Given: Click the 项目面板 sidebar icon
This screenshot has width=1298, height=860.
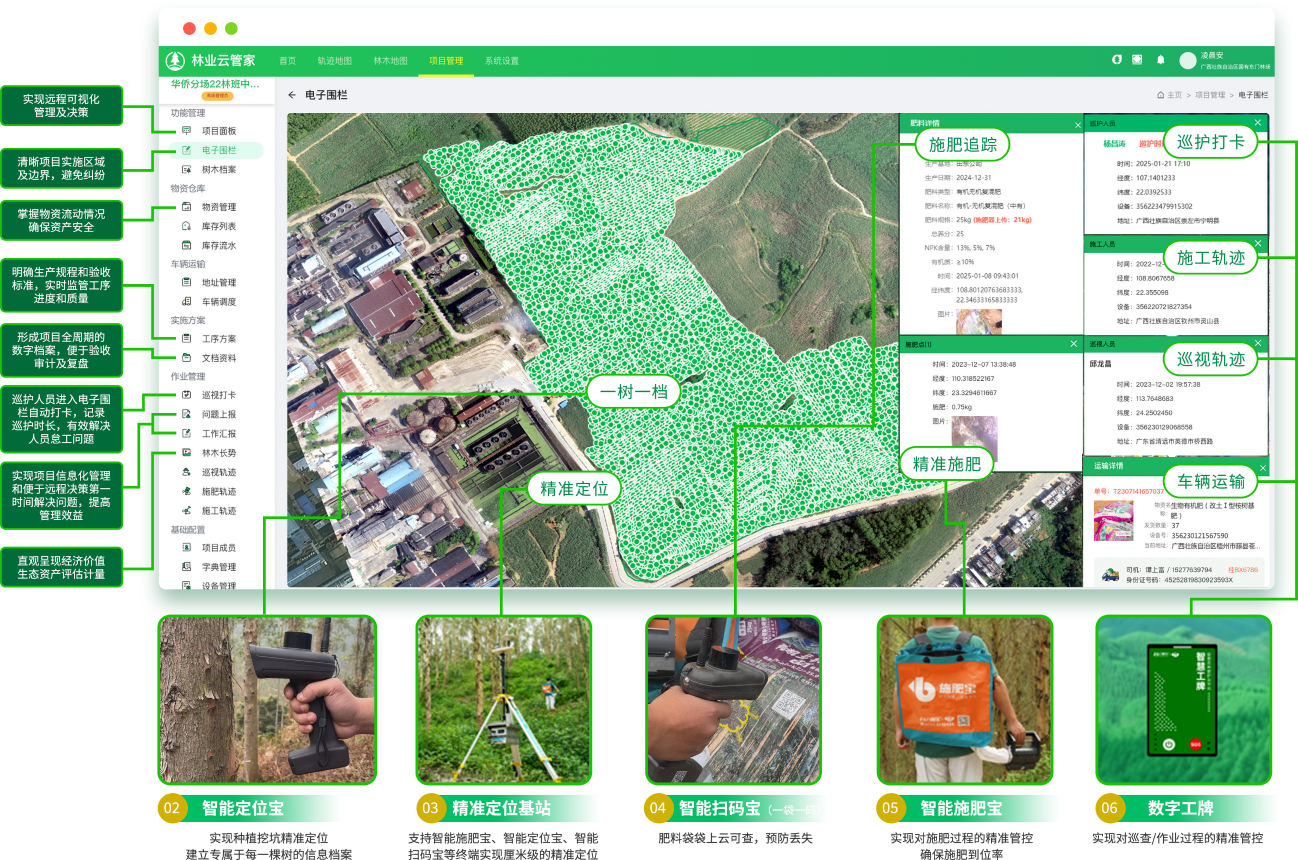Looking at the screenshot, I should 186,131.
